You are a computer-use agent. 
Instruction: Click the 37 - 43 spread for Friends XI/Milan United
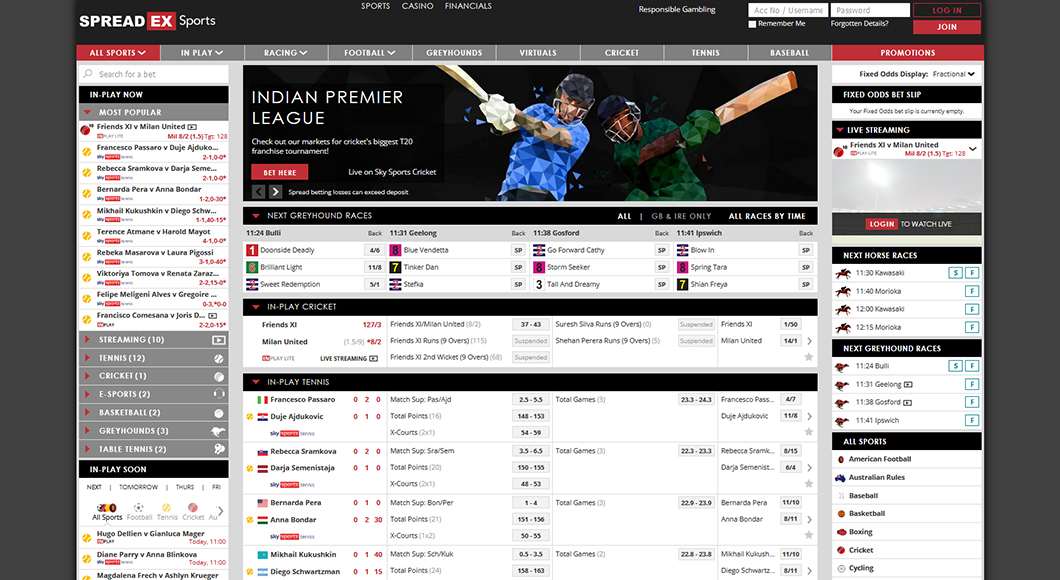pos(531,324)
